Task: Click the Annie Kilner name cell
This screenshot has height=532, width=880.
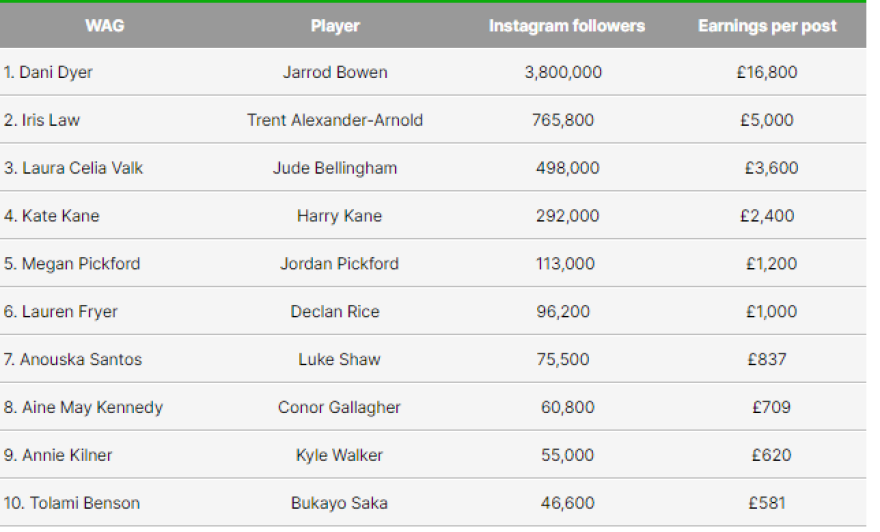Action: click(58, 455)
